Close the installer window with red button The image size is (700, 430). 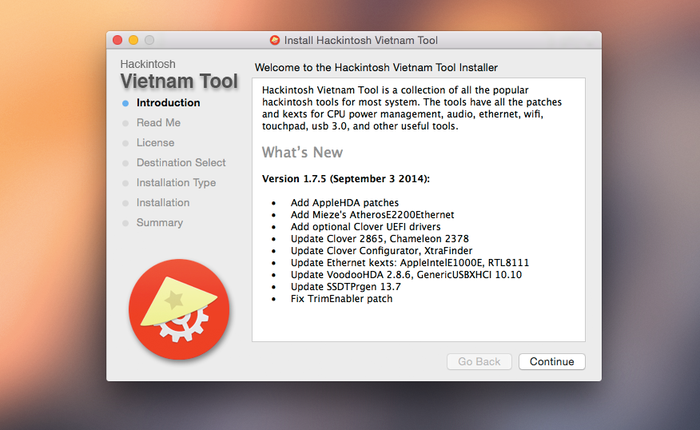click(117, 40)
